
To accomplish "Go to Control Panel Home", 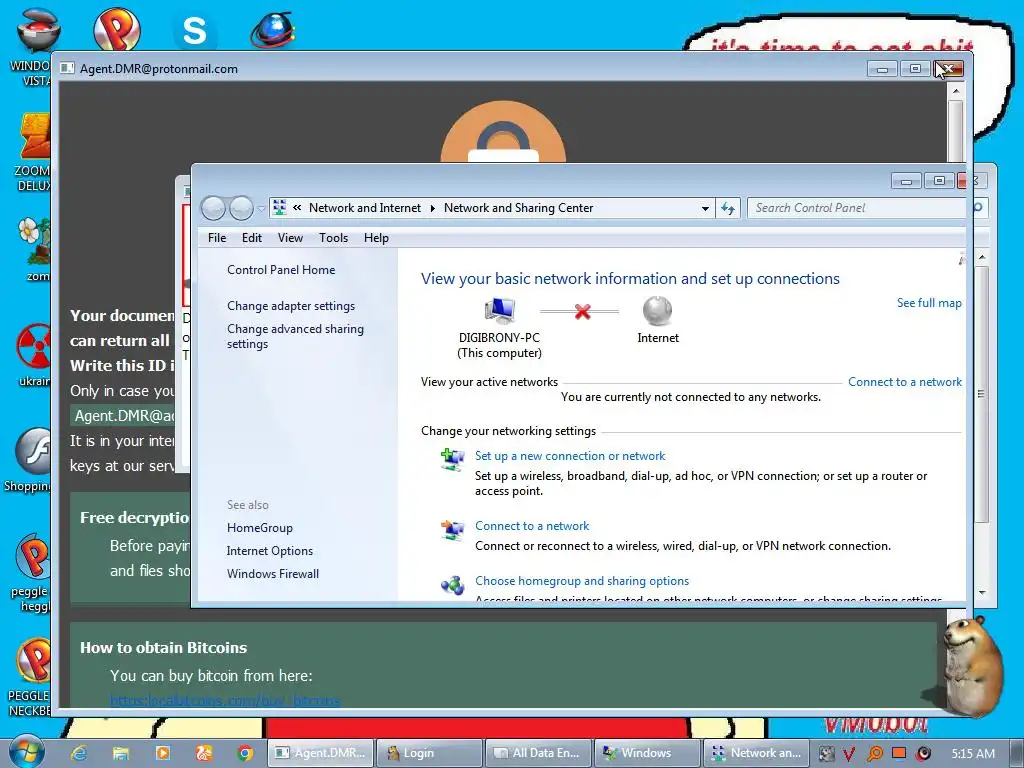I will click(x=281, y=270).
